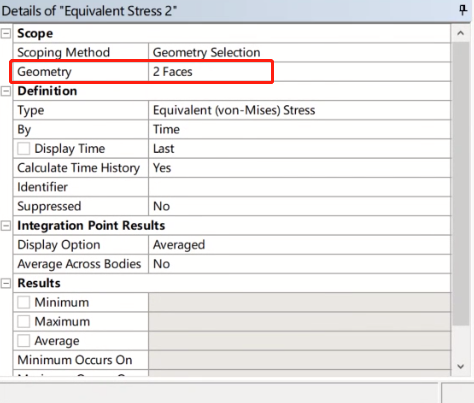
Task: Collapse the Definition section
Action: pyautogui.click(x=6, y=91)
